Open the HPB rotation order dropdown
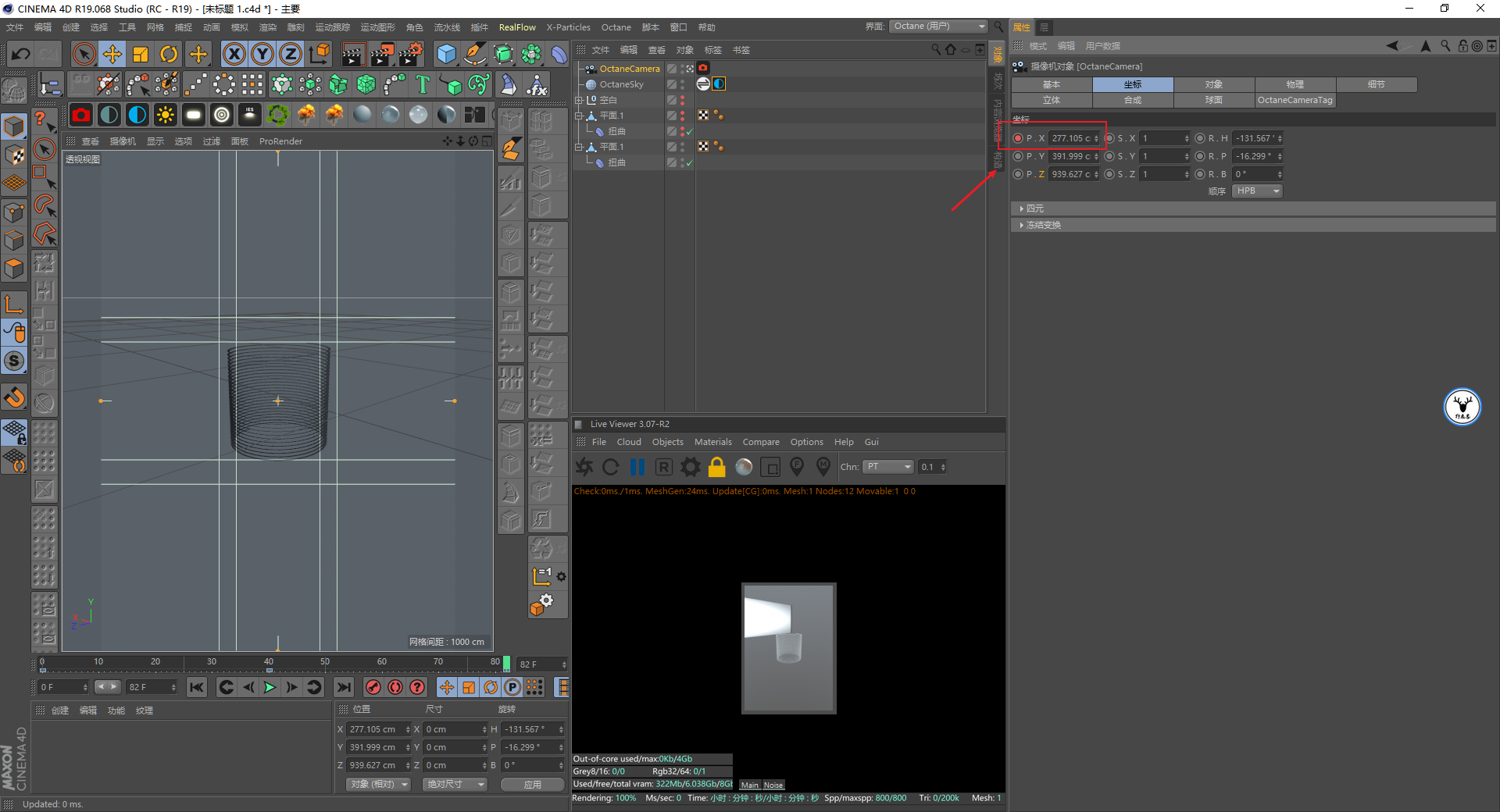Screen dimensions: 1500x812 click(x=1257, y=191)
